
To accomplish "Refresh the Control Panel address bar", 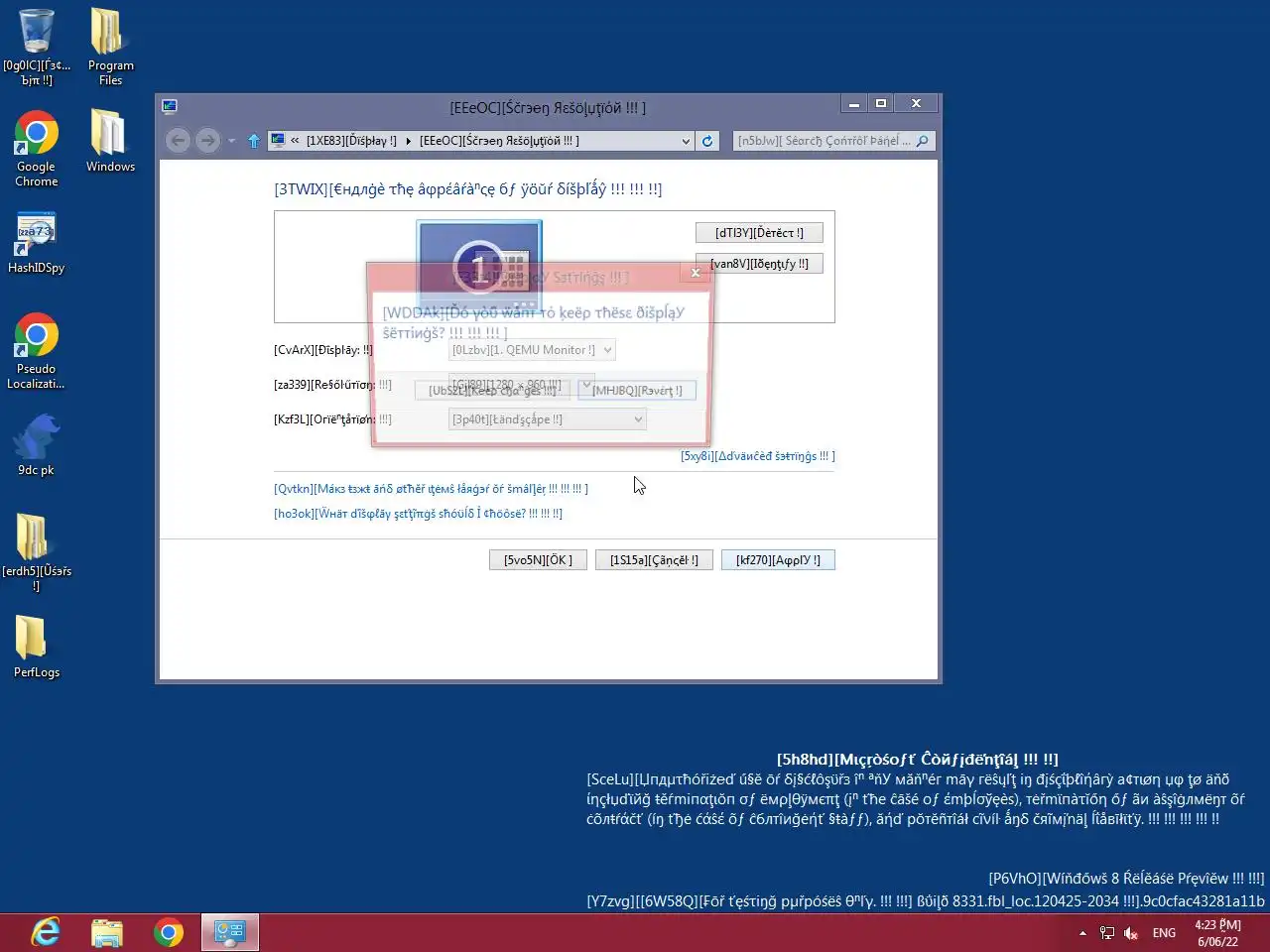I will point(707,141).
